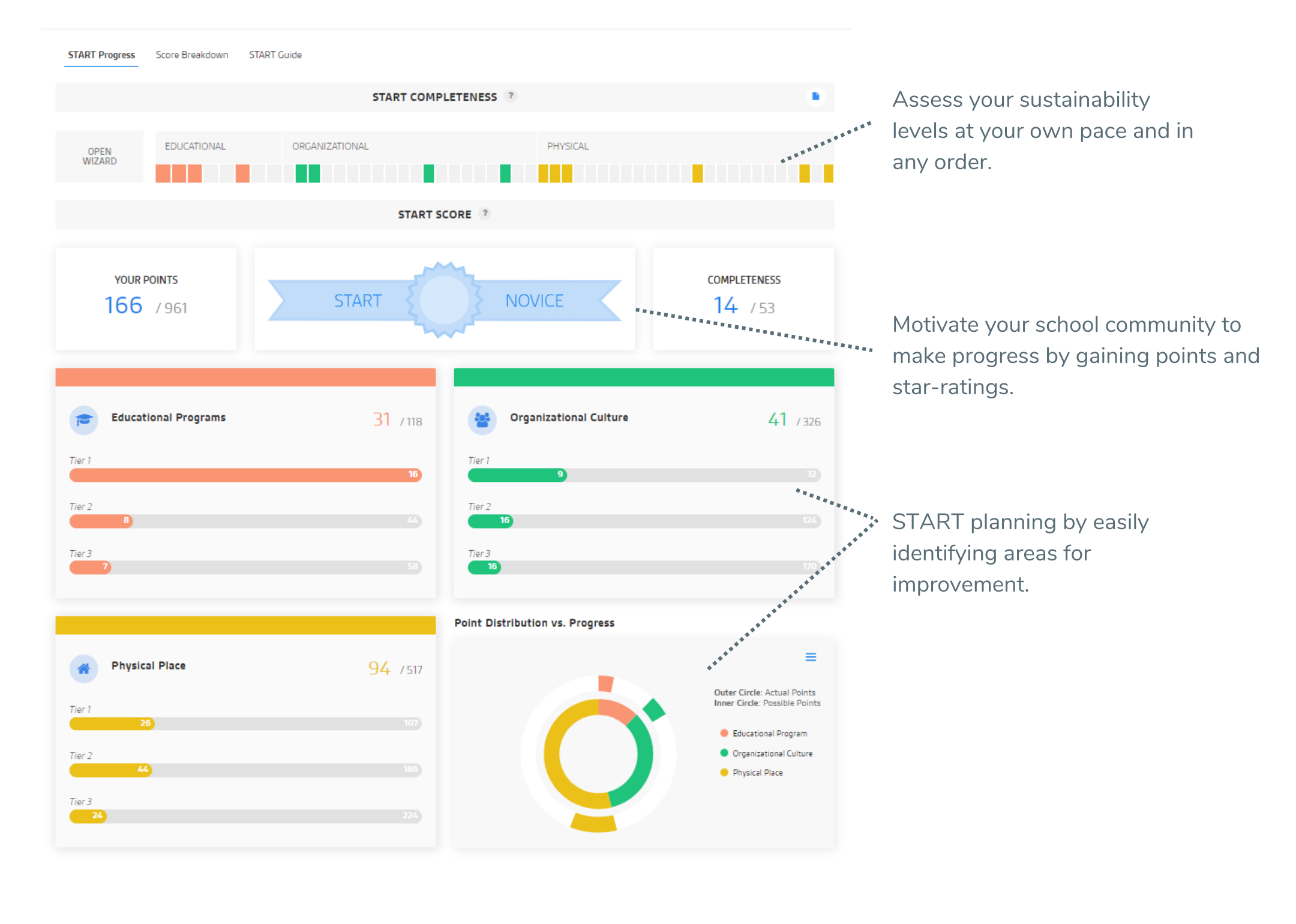1296x924 pixels.
Task: Open the chart hamburger menu icon
Action: pos(811,657)
